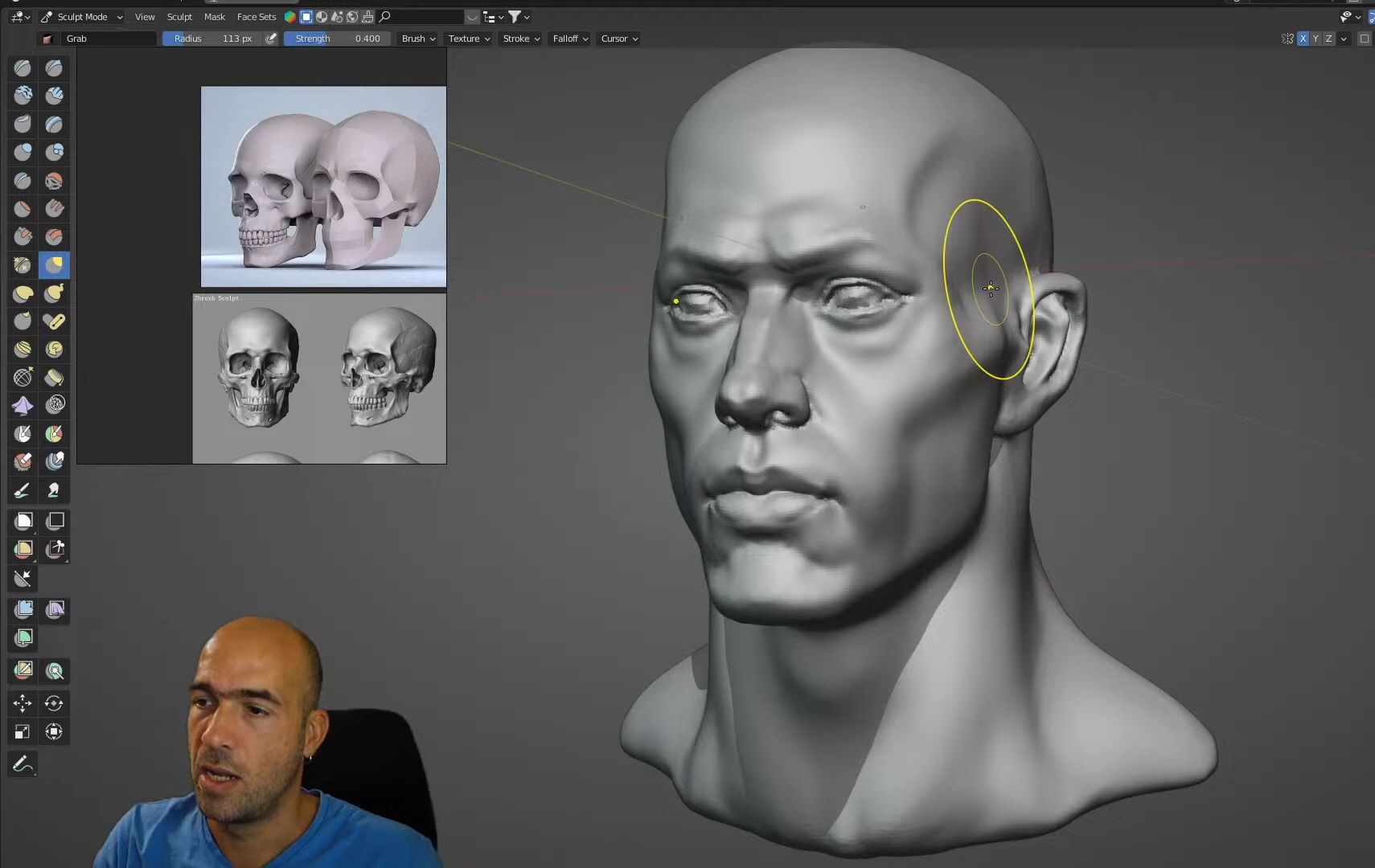Select the Elastic Deform brush
This screenshot has height=868, width=1375.
click(x=23, y=293)
